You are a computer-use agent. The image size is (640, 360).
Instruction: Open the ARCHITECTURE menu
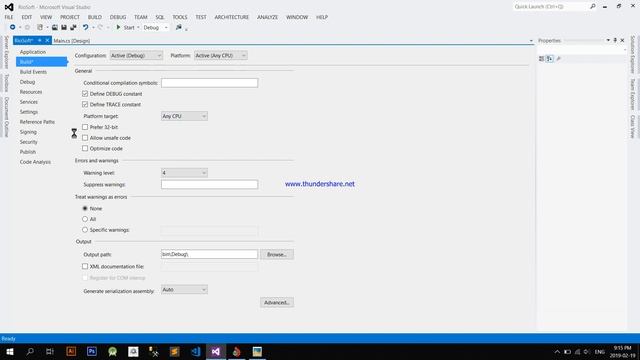tap(231, 17)
